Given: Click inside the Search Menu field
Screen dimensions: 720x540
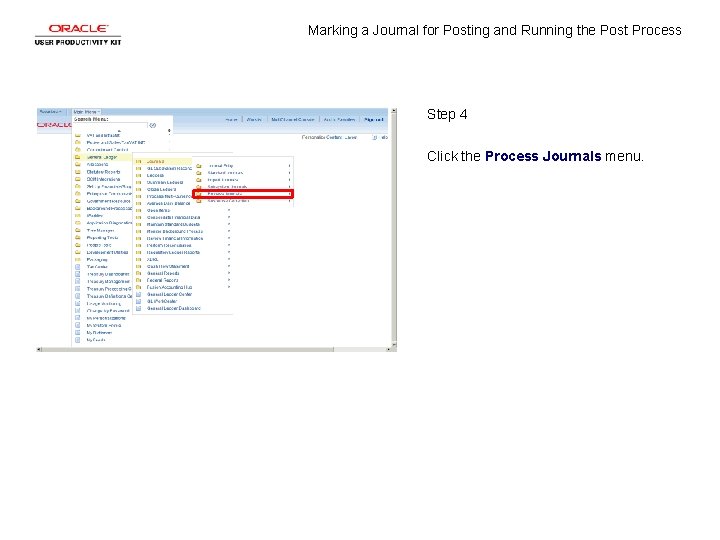Looking at the screenshot, I should click(x=111, y=125).
